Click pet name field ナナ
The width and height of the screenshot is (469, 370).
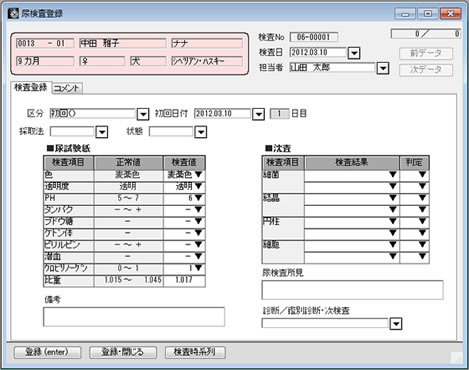(207, 43)
